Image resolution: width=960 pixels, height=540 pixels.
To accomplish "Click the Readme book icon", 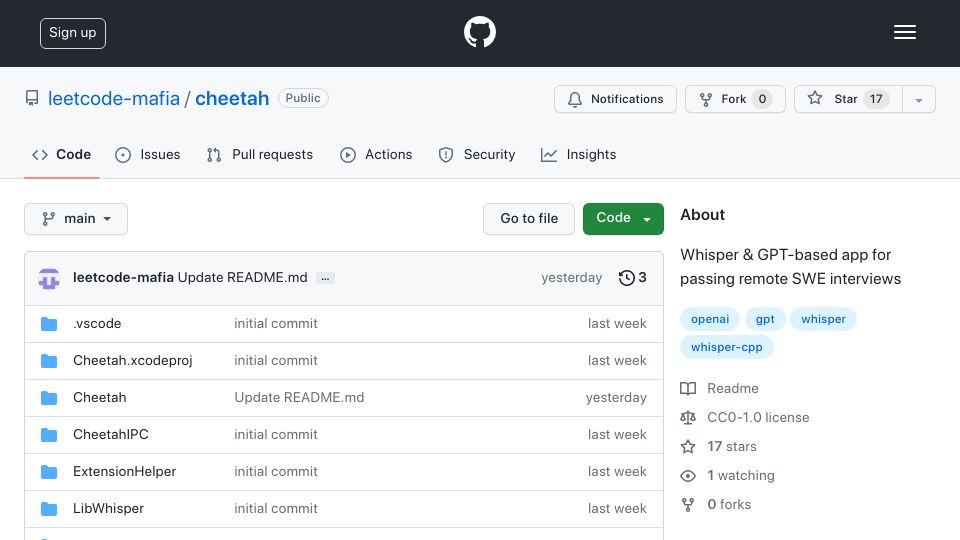I will [688, 389].
